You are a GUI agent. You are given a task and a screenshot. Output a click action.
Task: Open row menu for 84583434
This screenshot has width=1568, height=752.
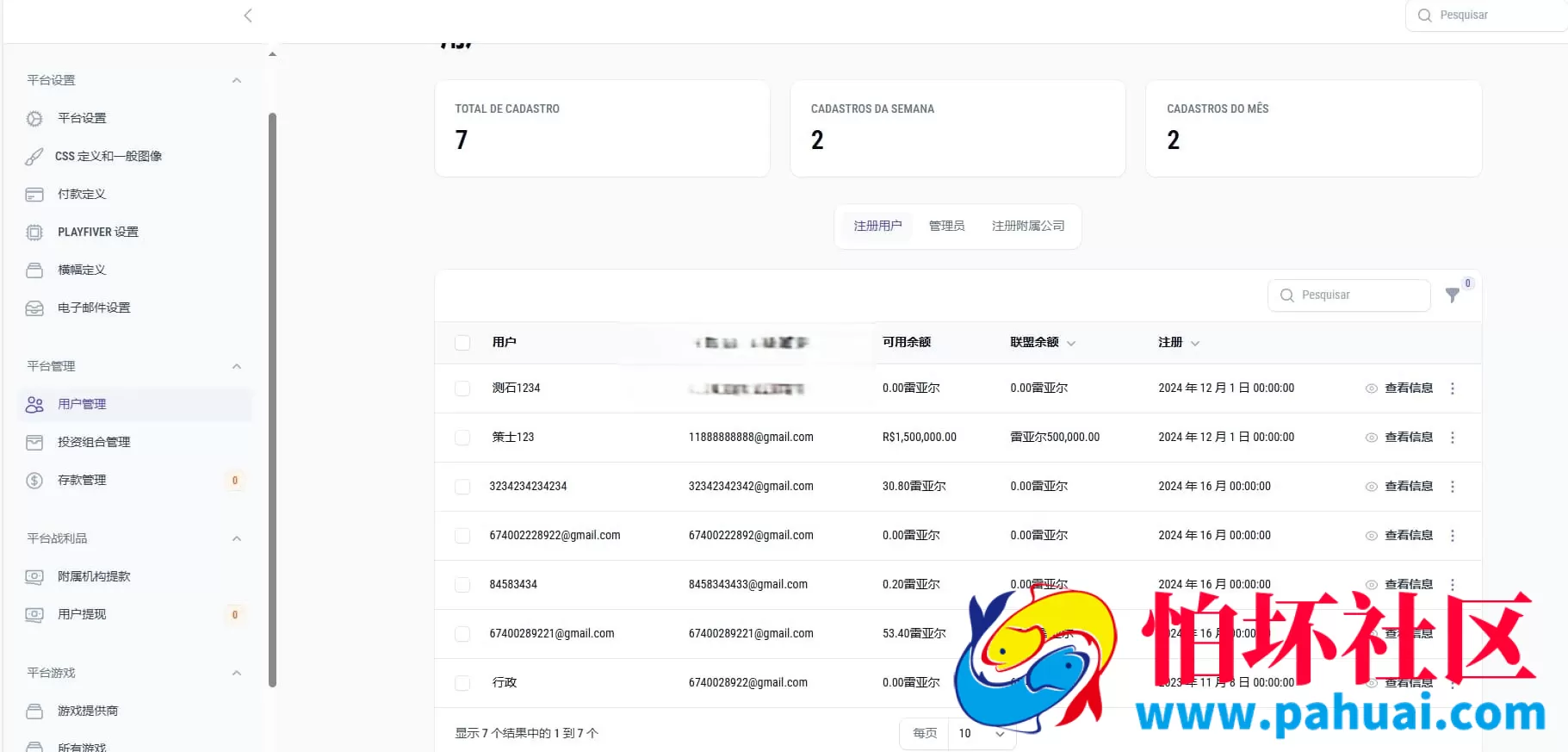[x=1453, y=585]
